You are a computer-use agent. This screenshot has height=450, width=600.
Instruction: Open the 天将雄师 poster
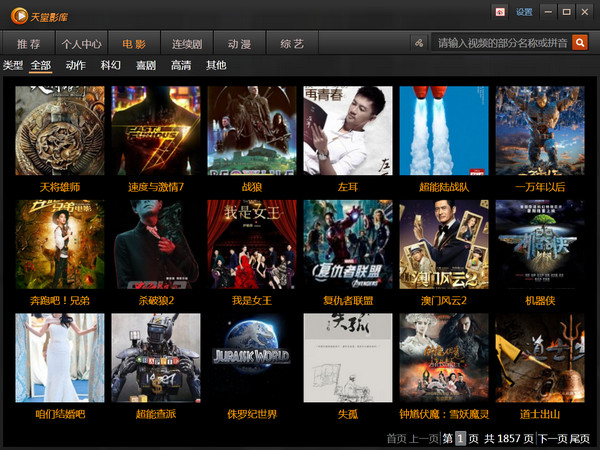click(x=60, y=130)
